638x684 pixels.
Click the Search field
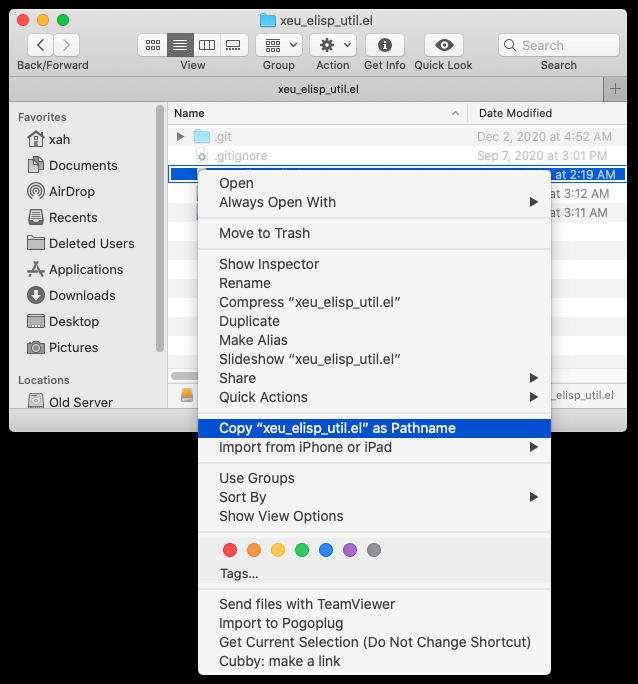(557, 45)
